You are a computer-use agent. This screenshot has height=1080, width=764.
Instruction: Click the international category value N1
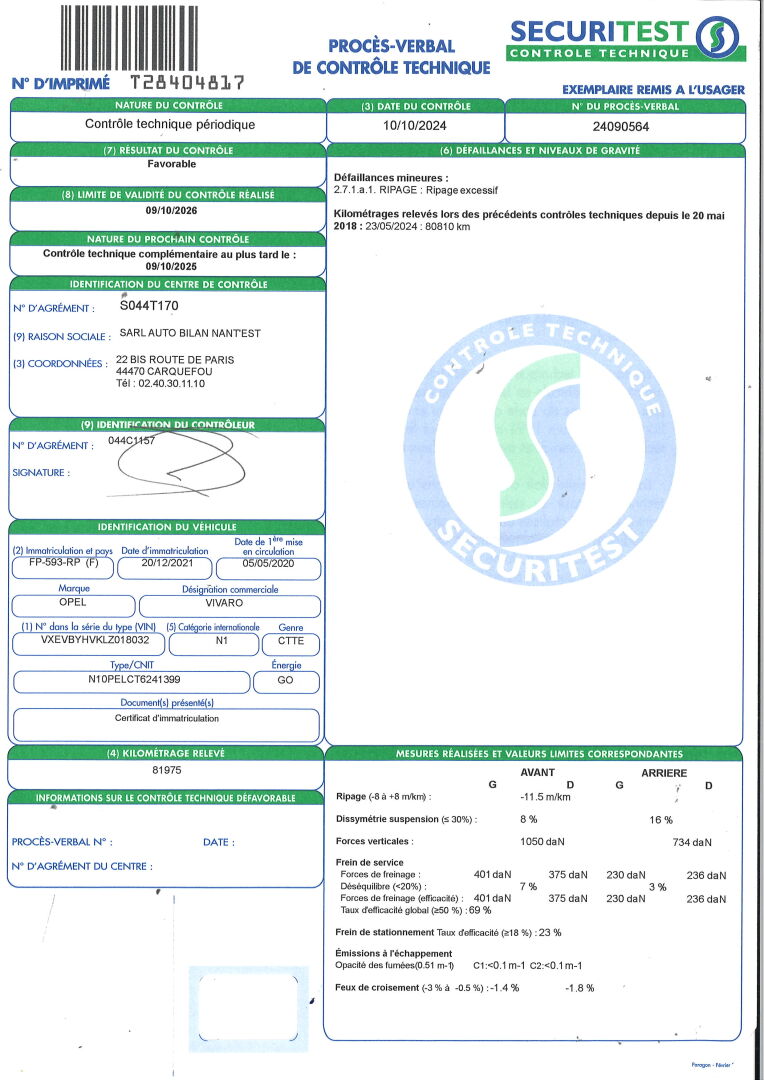tap(221, 641)
